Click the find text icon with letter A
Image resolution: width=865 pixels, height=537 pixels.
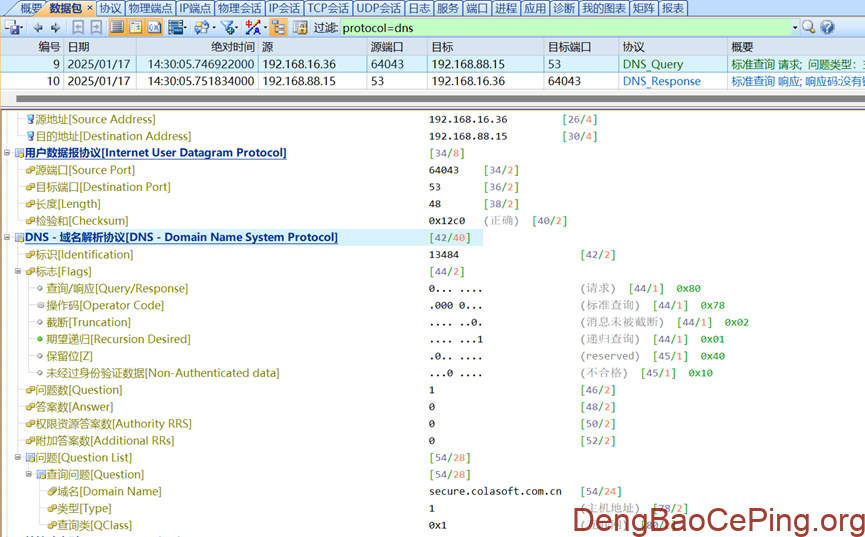pyautogui.click(x=254, y=28)
